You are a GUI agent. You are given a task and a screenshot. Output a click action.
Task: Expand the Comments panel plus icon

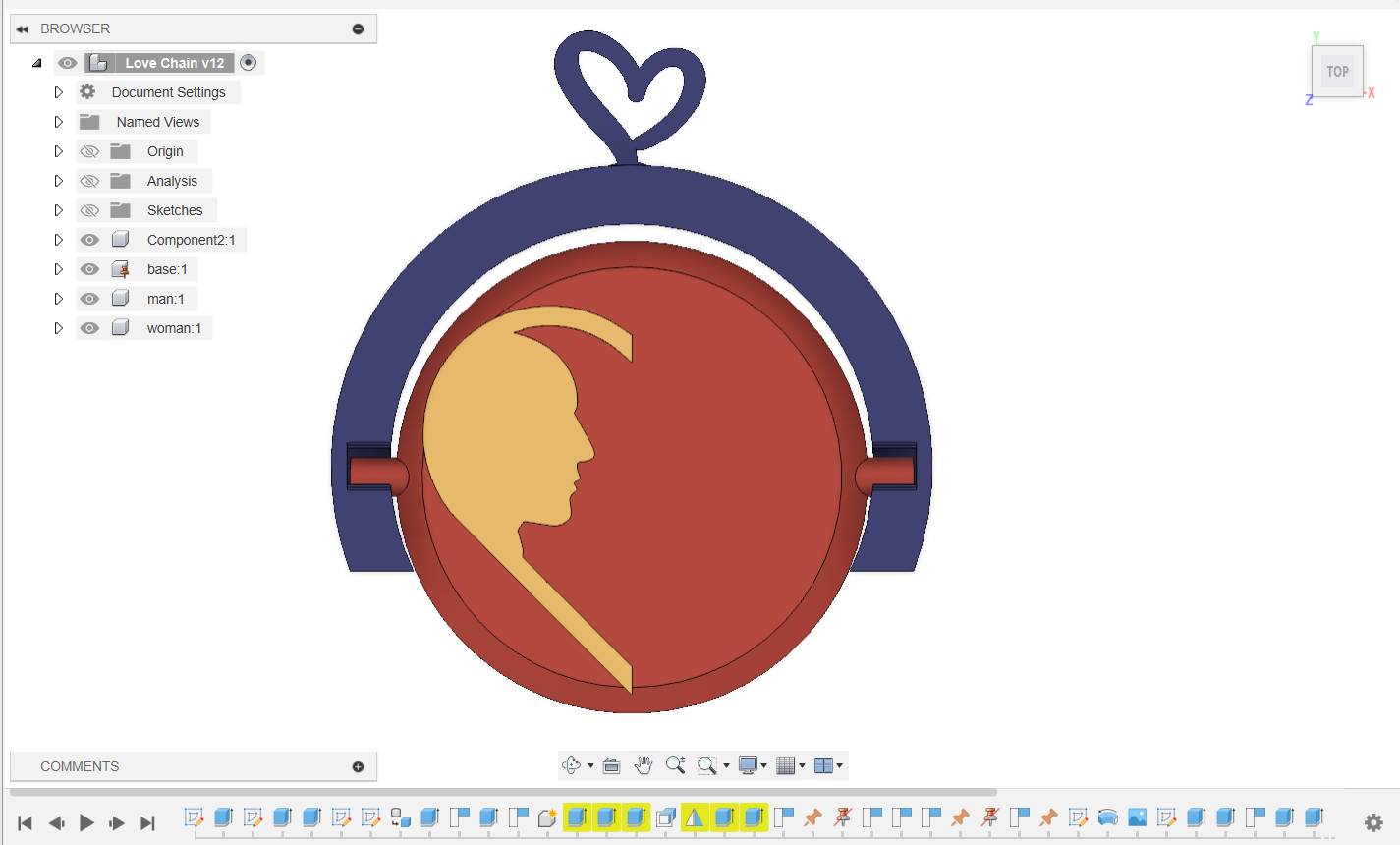point(358,766)
